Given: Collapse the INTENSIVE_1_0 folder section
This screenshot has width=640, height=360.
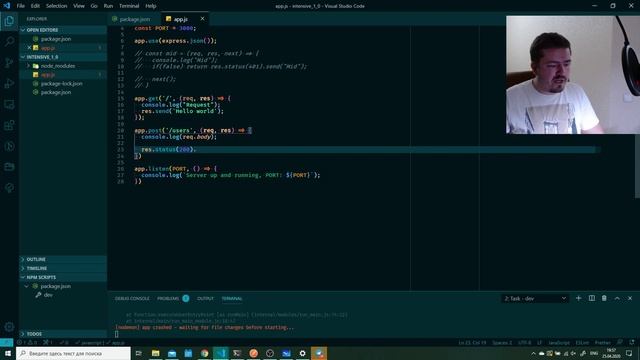Looking at the screenshot, I should pos(63,57).
